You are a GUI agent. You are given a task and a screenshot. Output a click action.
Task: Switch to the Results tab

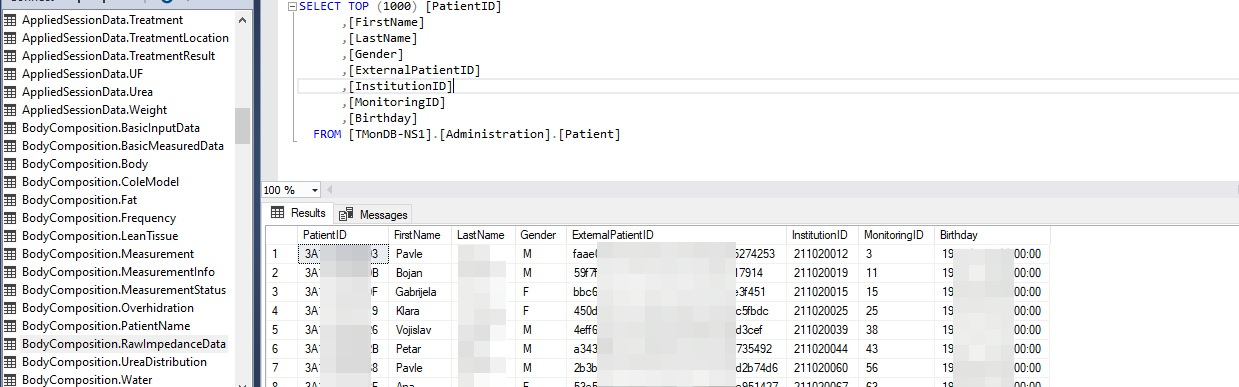point(298,213)
